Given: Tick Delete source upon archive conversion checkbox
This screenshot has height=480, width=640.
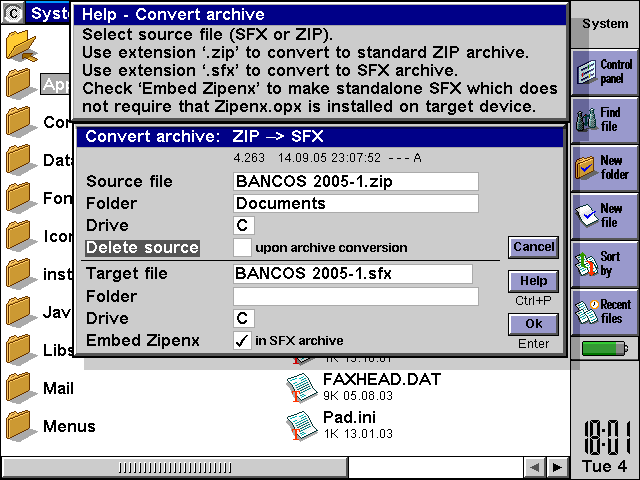Looking at the screenshot, I should click(x=242, y=247).
